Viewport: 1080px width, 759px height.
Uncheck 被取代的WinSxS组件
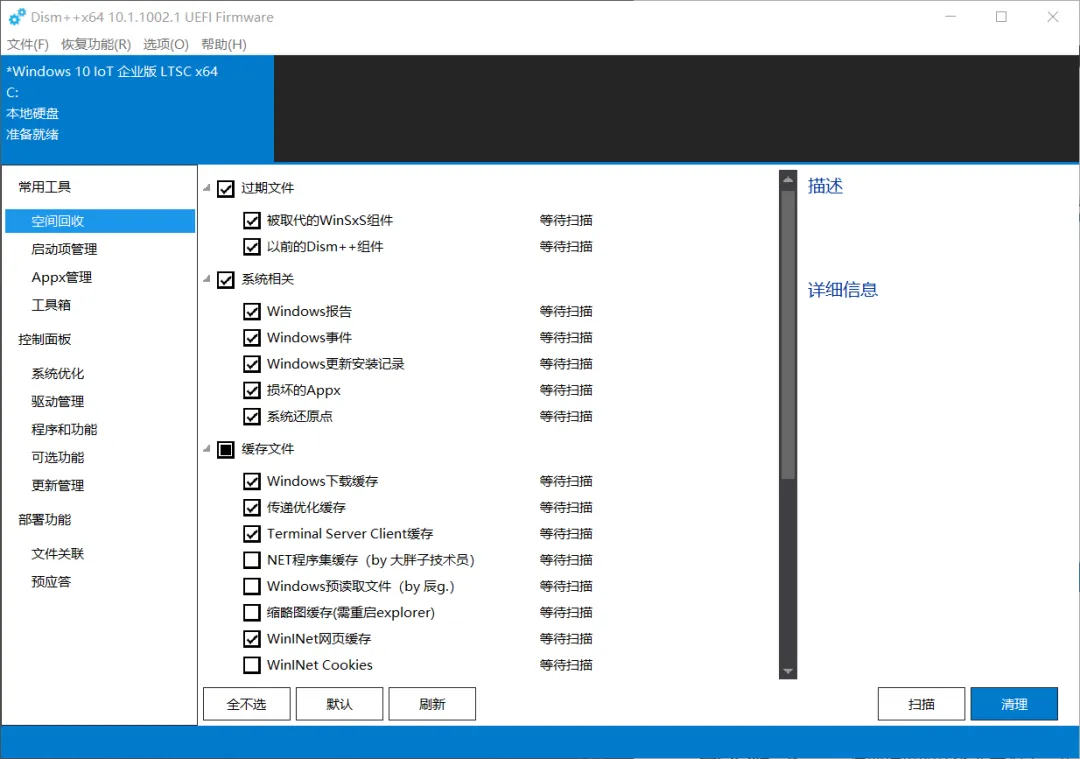[252, 220]
